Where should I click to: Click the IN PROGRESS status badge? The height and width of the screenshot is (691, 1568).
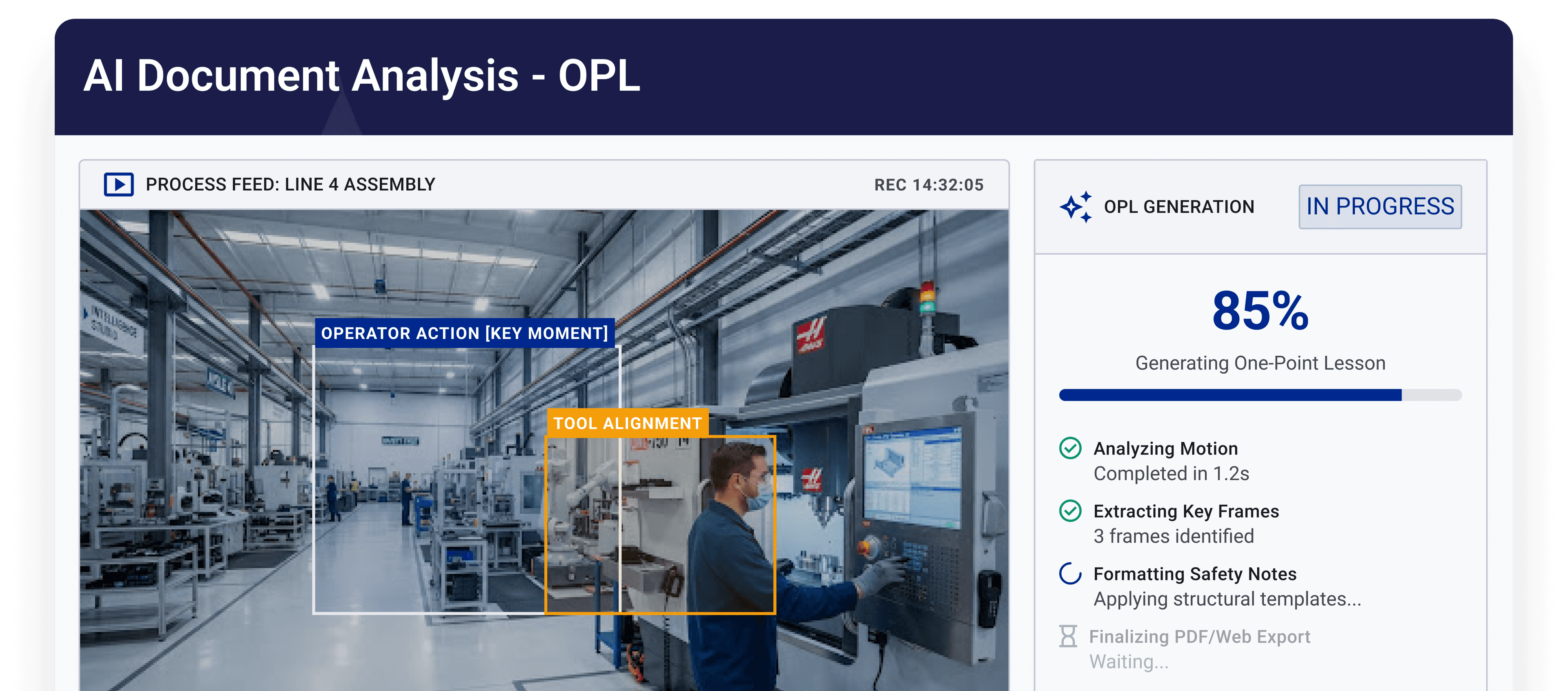(x=1380, y=207)
